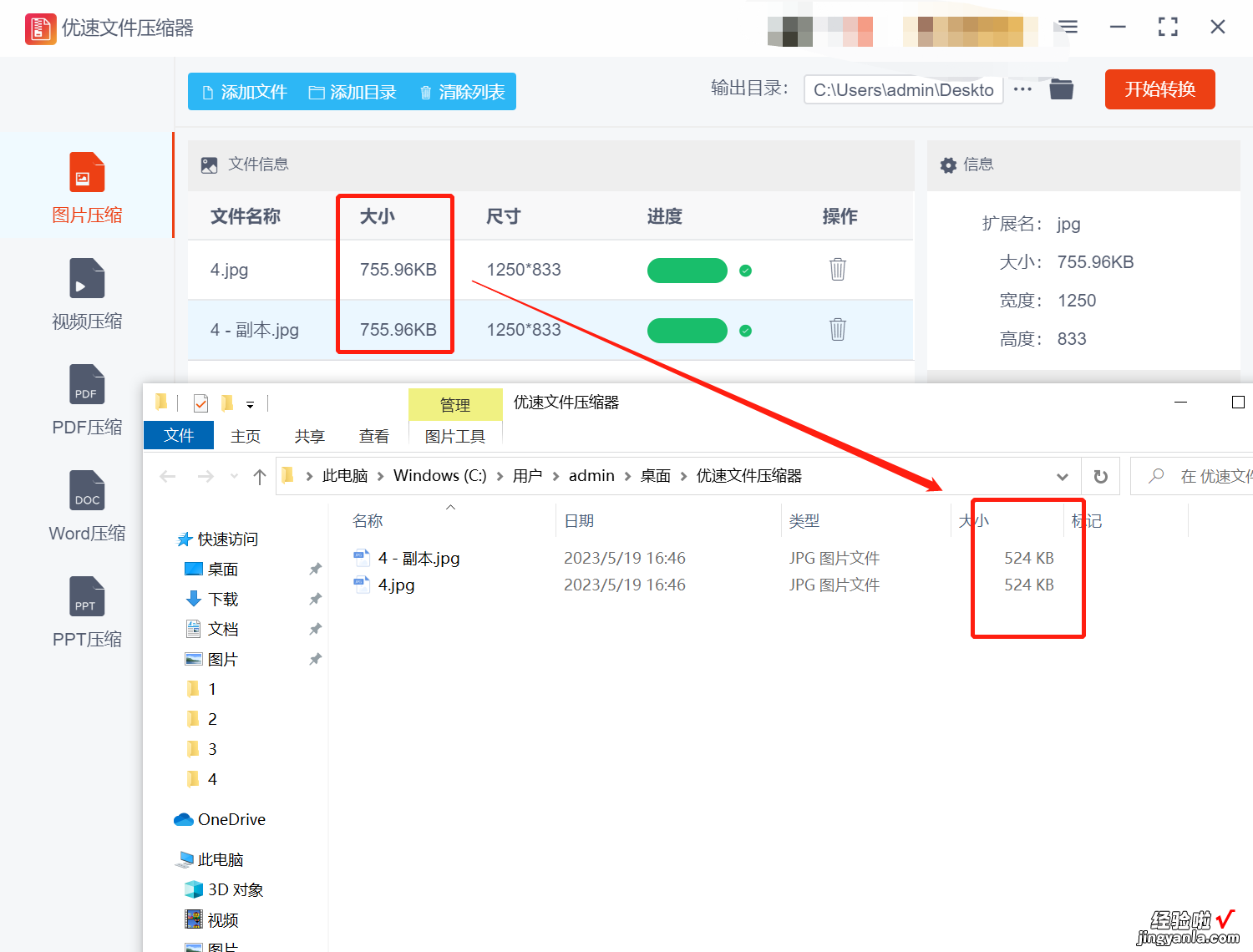Click the green progress bar of 4.jpg

(687, 271)
